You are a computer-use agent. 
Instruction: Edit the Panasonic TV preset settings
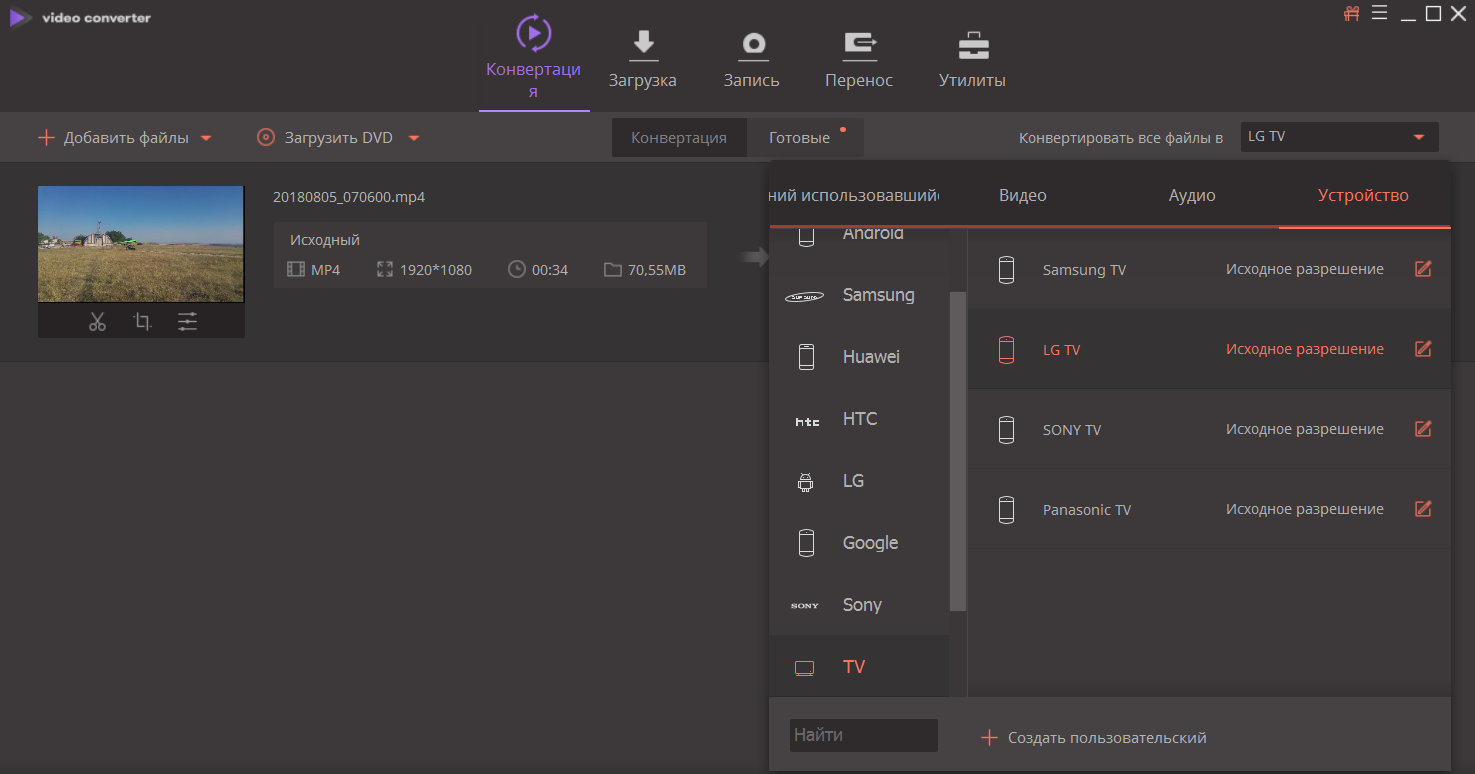click(1423, 509)
